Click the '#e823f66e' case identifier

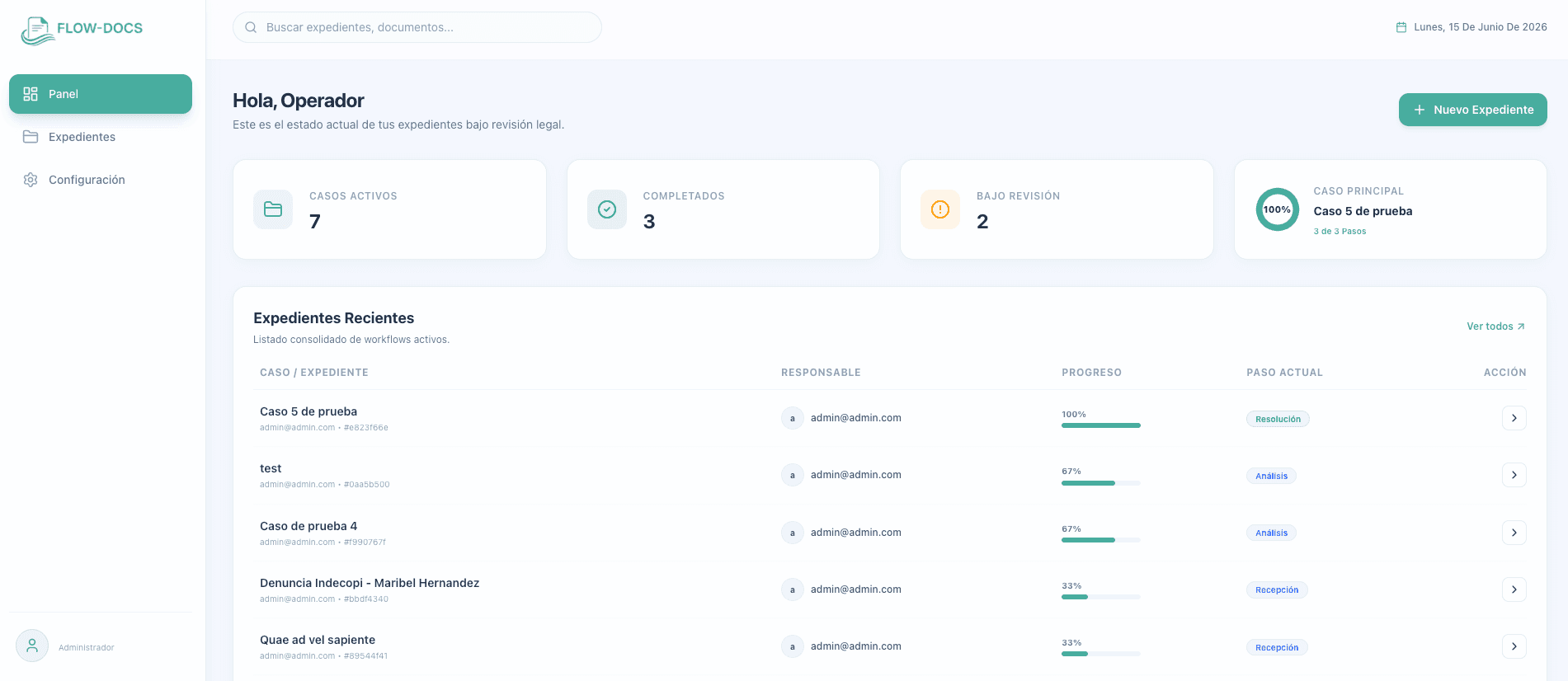coord(366,428)
